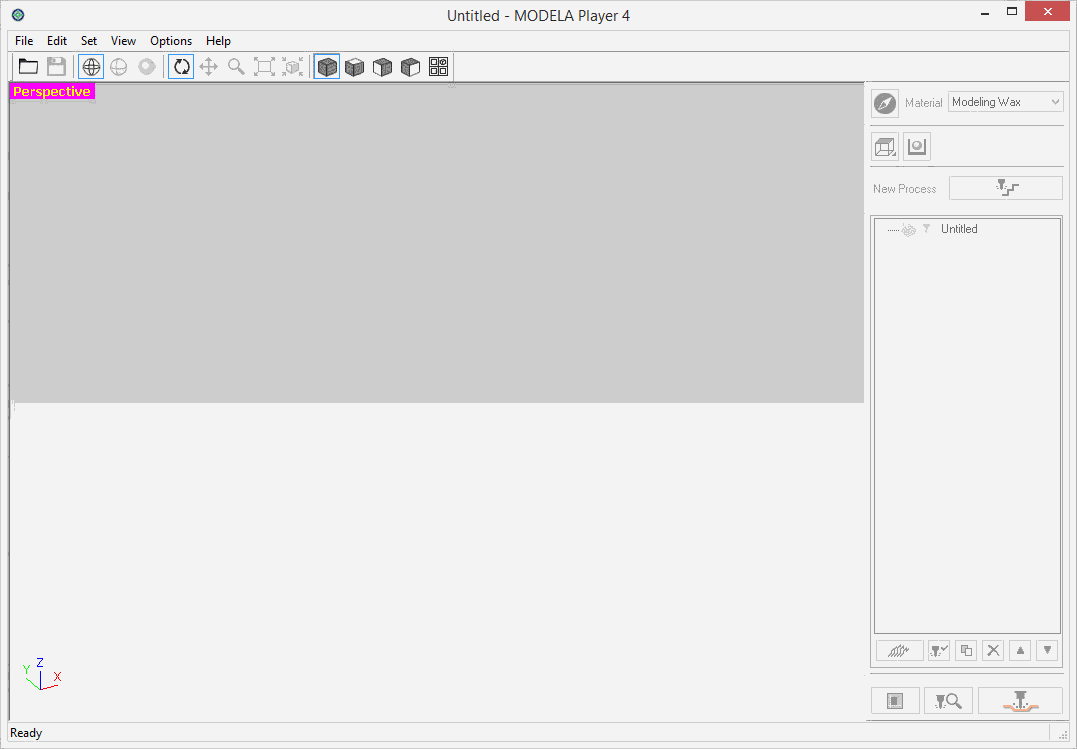The height and width of the screenshot is (749, 1077).
Task: Click the Perspective view label
Action: point(52,91)
